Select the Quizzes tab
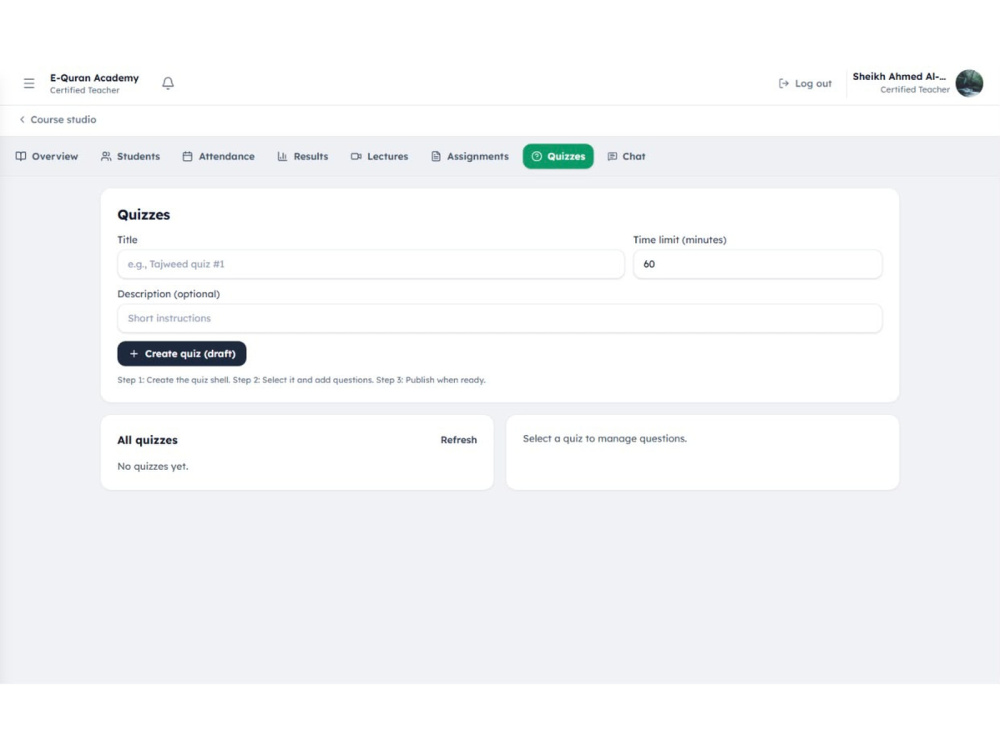 558,156
